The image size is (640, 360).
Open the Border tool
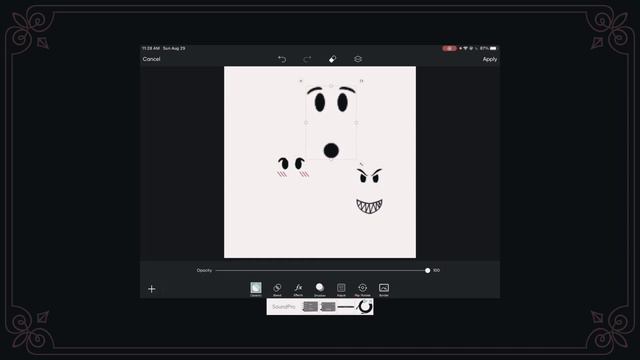384,289
